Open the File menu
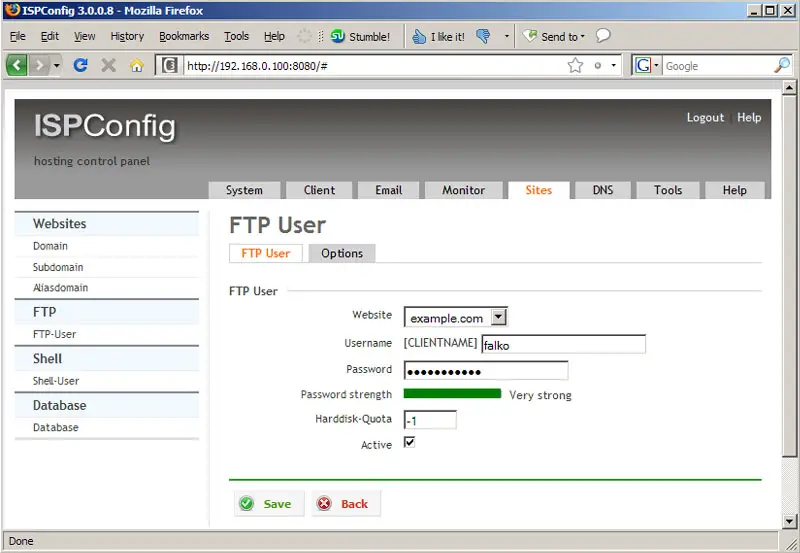800x553 pixels. point(17,36)
